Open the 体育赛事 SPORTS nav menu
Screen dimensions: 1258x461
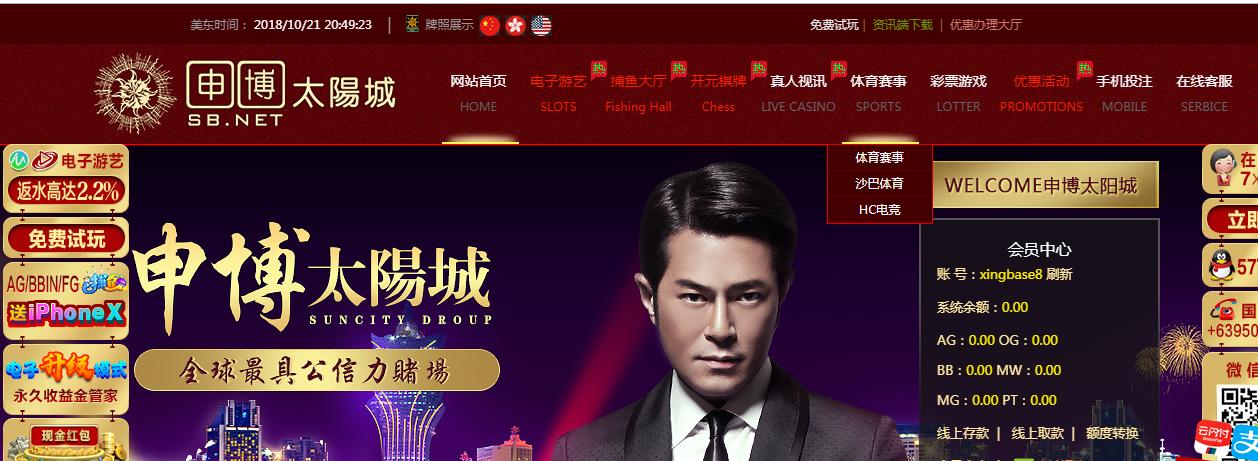pyautogui.click(x=879, y=93)
